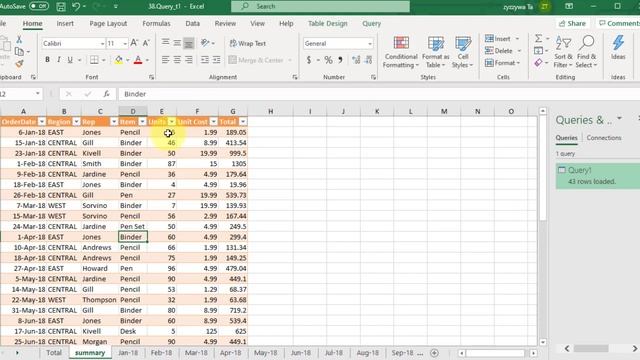Click the Search box
Screen dimensions: 640x360
(x=320, y=7)
